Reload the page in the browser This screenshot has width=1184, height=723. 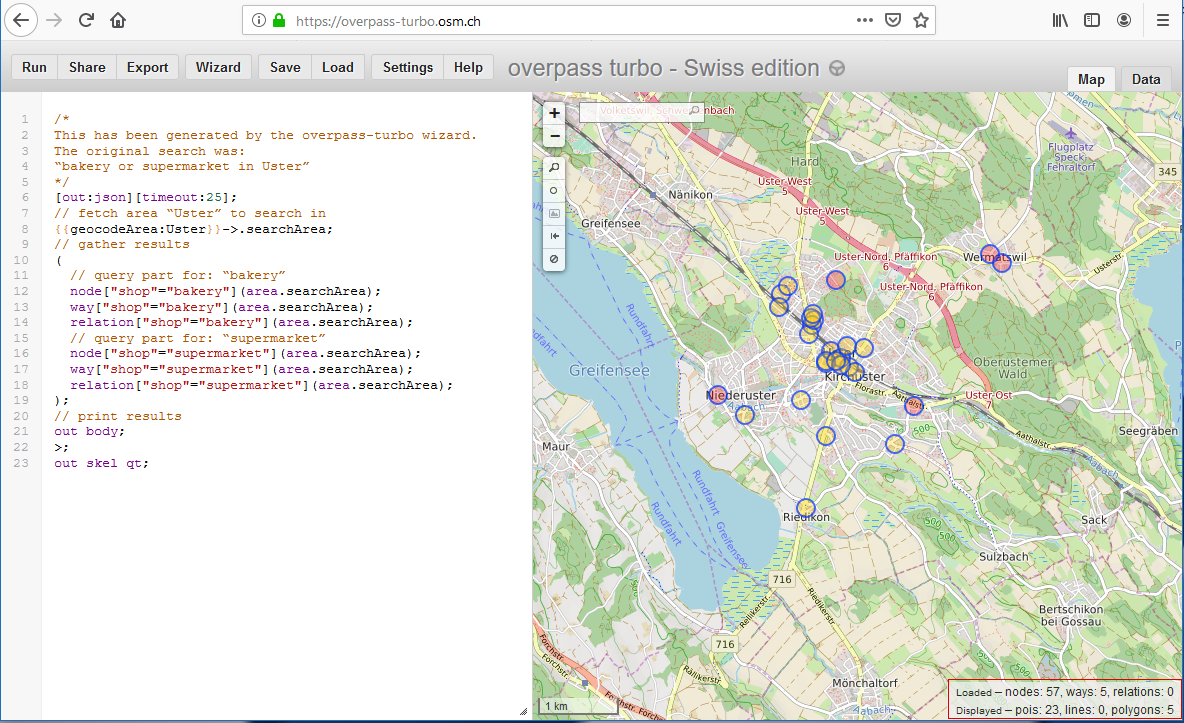[x=86, y=20]
